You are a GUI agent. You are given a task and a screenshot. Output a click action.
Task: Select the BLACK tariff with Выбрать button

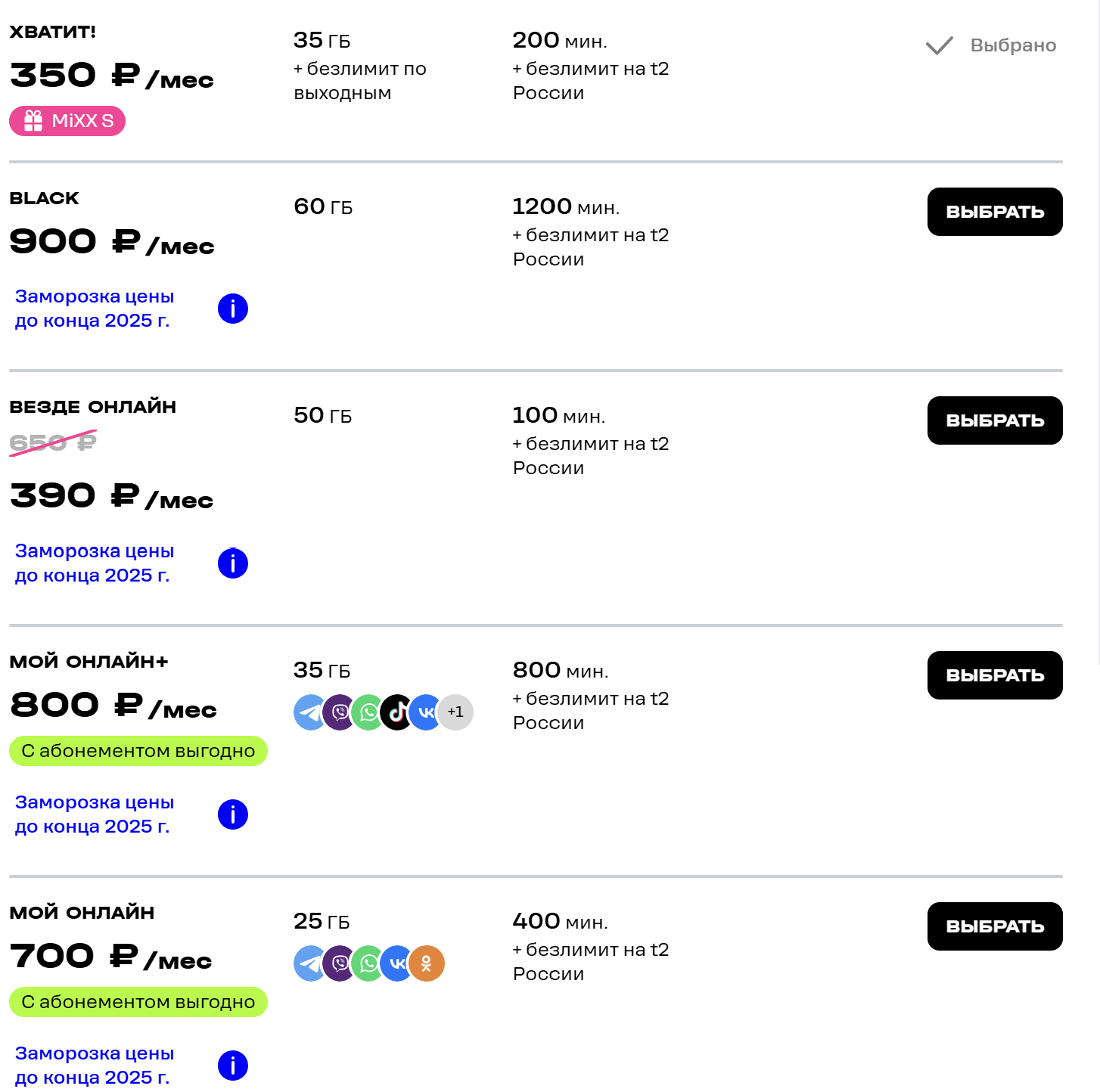995,212
